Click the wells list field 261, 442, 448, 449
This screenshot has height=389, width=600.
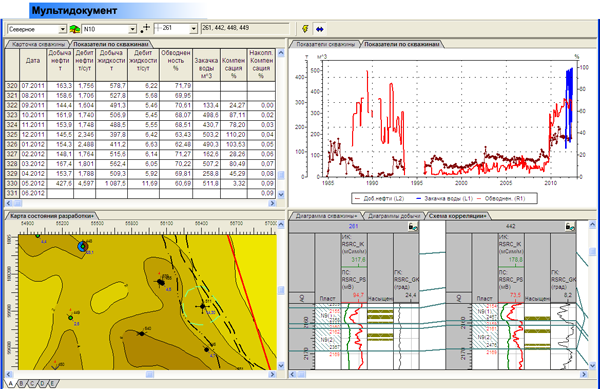[x=245, y=28]
